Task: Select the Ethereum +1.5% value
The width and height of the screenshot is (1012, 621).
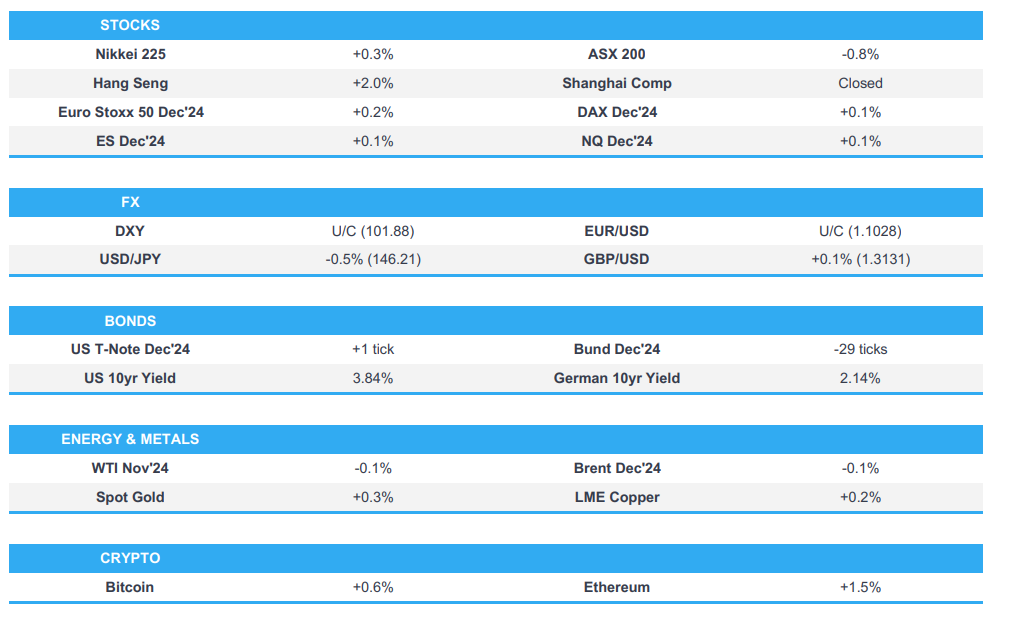Action: tap(860, 587)
